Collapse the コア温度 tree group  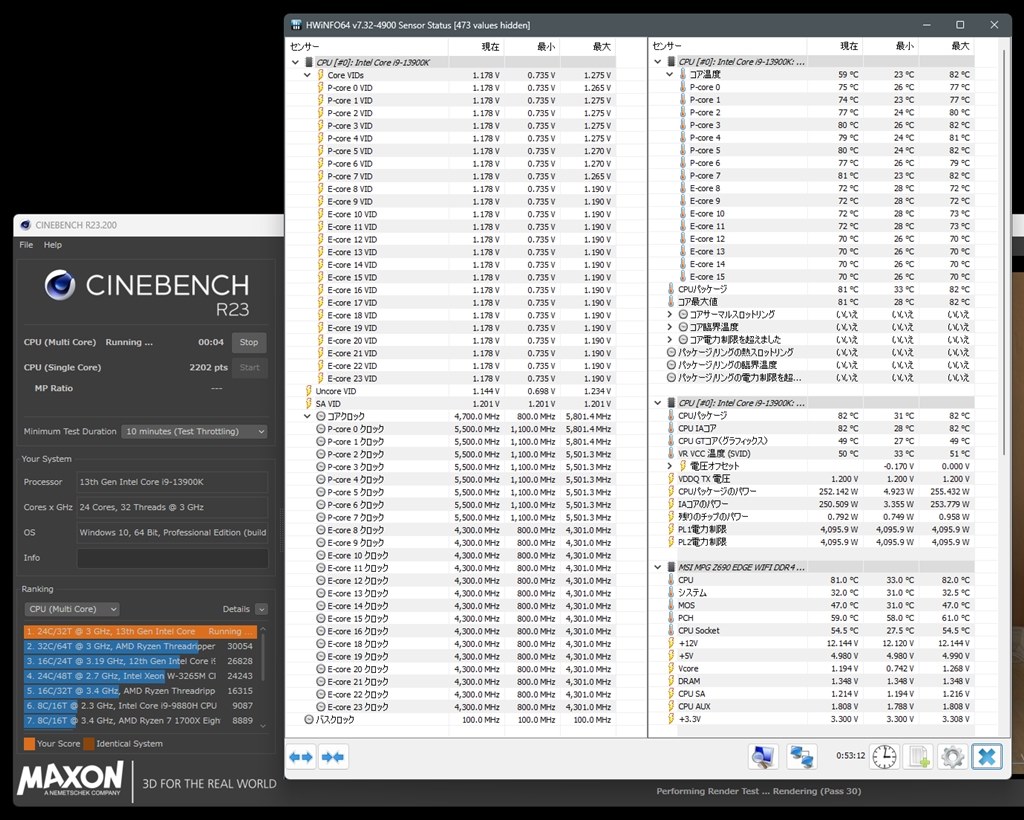tap(669, 74)
